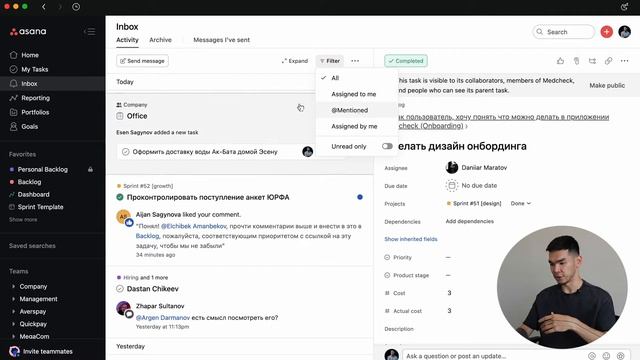Mark water delivery task complete checkmark
The image size is (640, 360).
click(x=125, y=152)
